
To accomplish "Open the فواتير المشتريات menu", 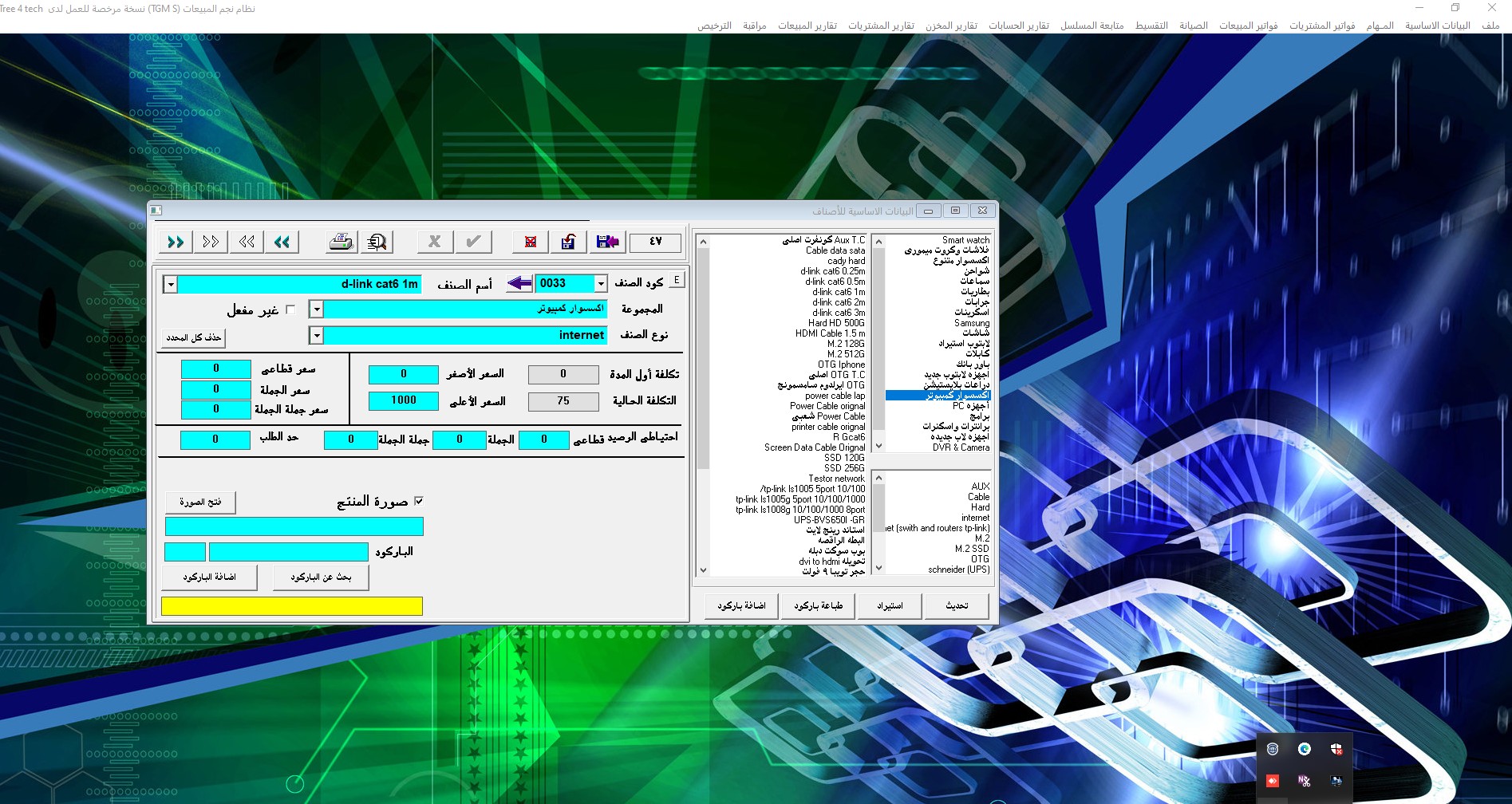I will point(1322,26).
